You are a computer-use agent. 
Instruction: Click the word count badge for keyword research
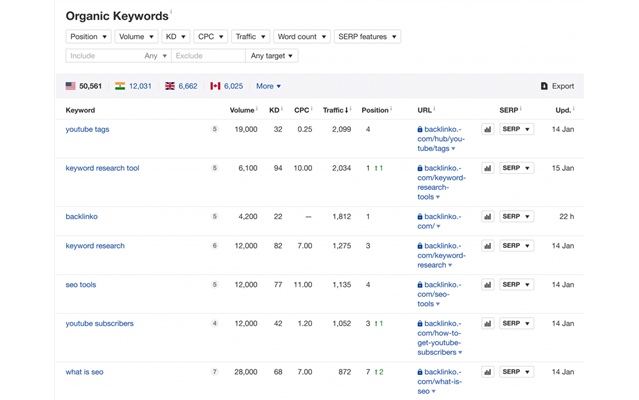214,246
